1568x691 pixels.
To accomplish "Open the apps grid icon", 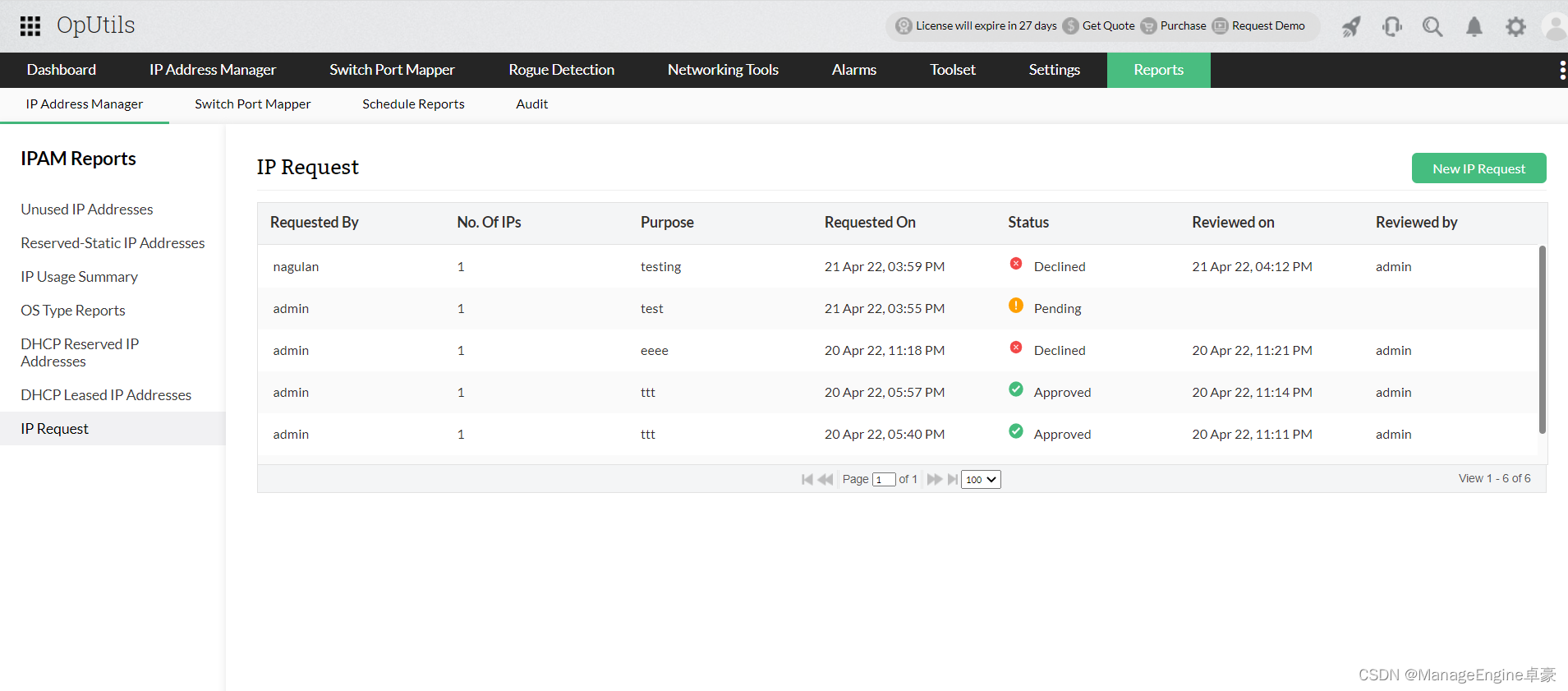I will 30,26.
